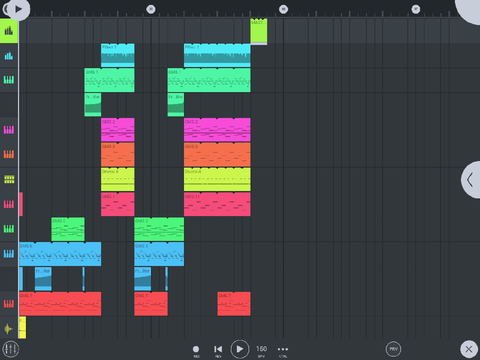Screen dimensions: 480x360
Task: Select the shorter yellow Drums 4 clip
Action: point(118,179)
